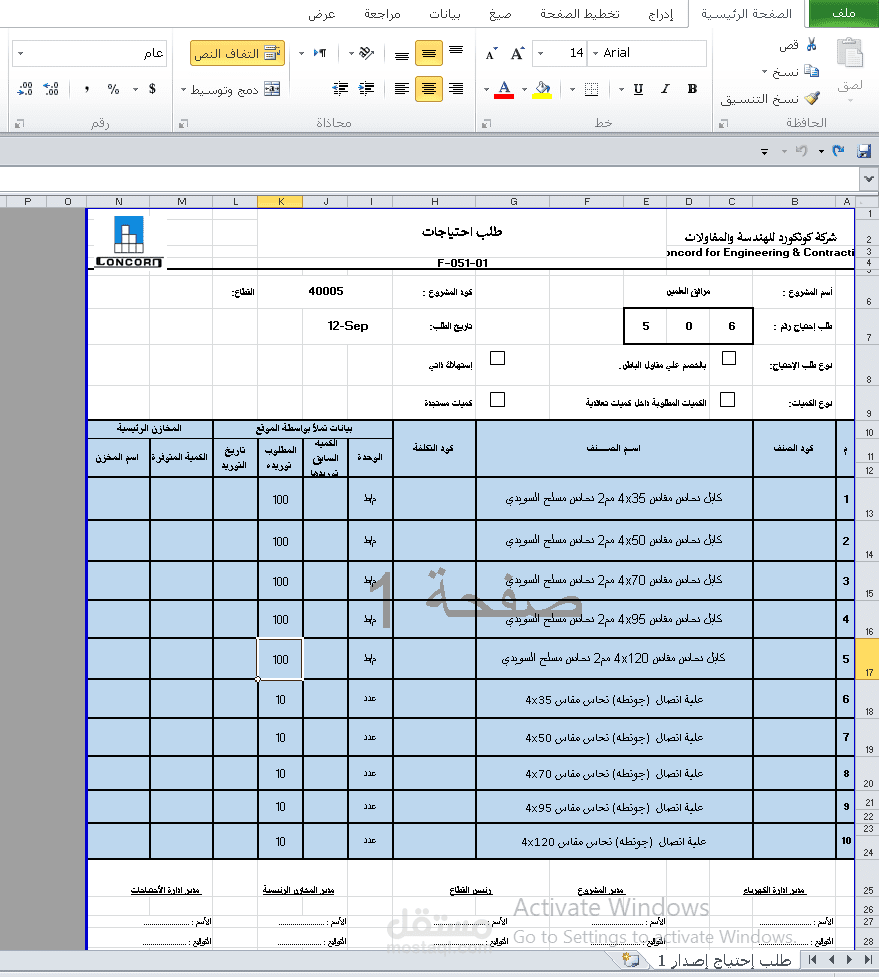Open the File (ملف) tab
Image resolution: width=879 pixels, height=977 pixels.
tap(843, 13)
